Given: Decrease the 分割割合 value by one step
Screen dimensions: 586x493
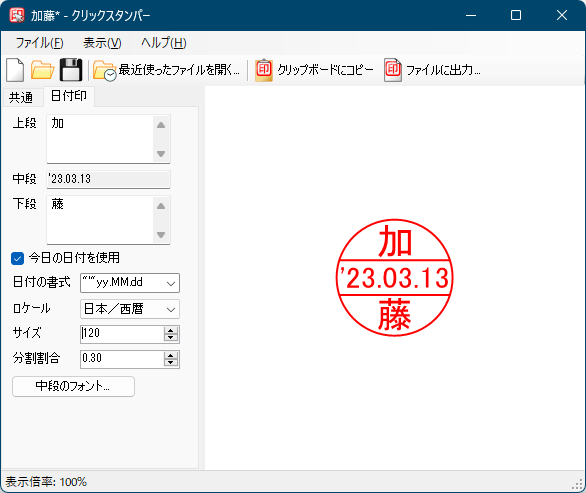Looking at the screenshot, I should (171, 363).
